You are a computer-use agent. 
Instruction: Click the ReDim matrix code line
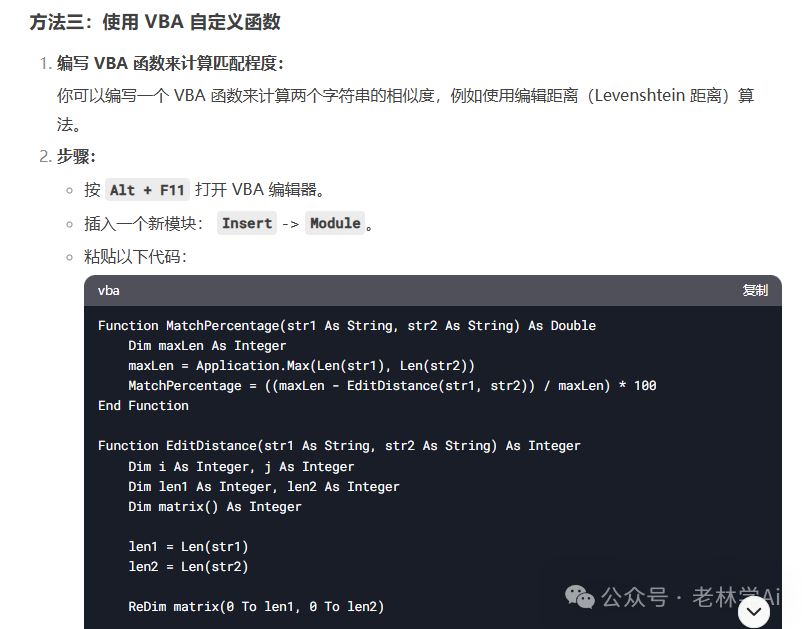click(256, 606)
